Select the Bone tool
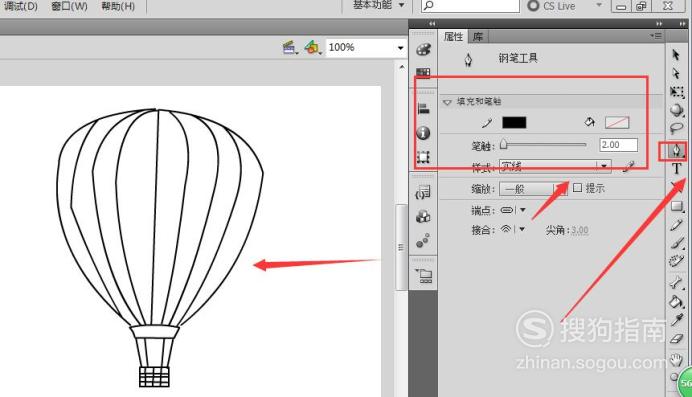Screen dimensions: 692x397 (x=677, y=282)
